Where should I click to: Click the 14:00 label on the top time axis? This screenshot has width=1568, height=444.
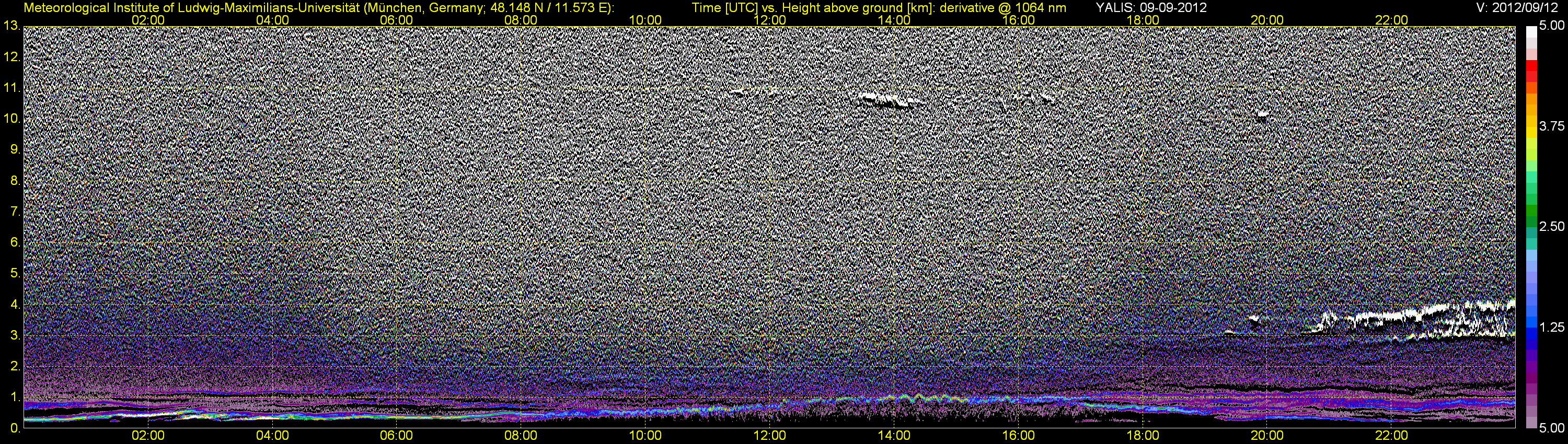tap(894, 20)
